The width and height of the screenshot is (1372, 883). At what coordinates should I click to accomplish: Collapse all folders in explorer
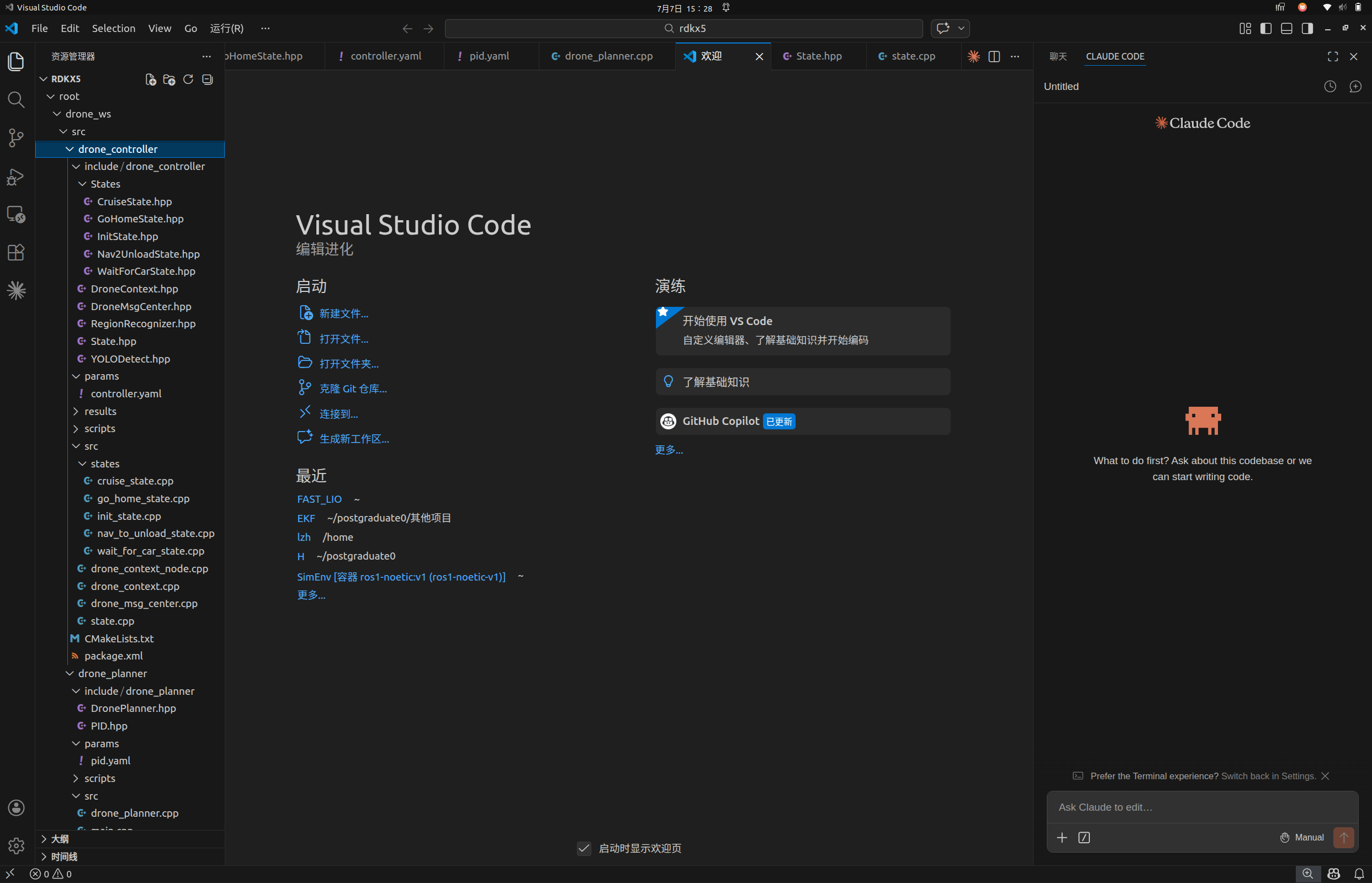tap(207, 79)
